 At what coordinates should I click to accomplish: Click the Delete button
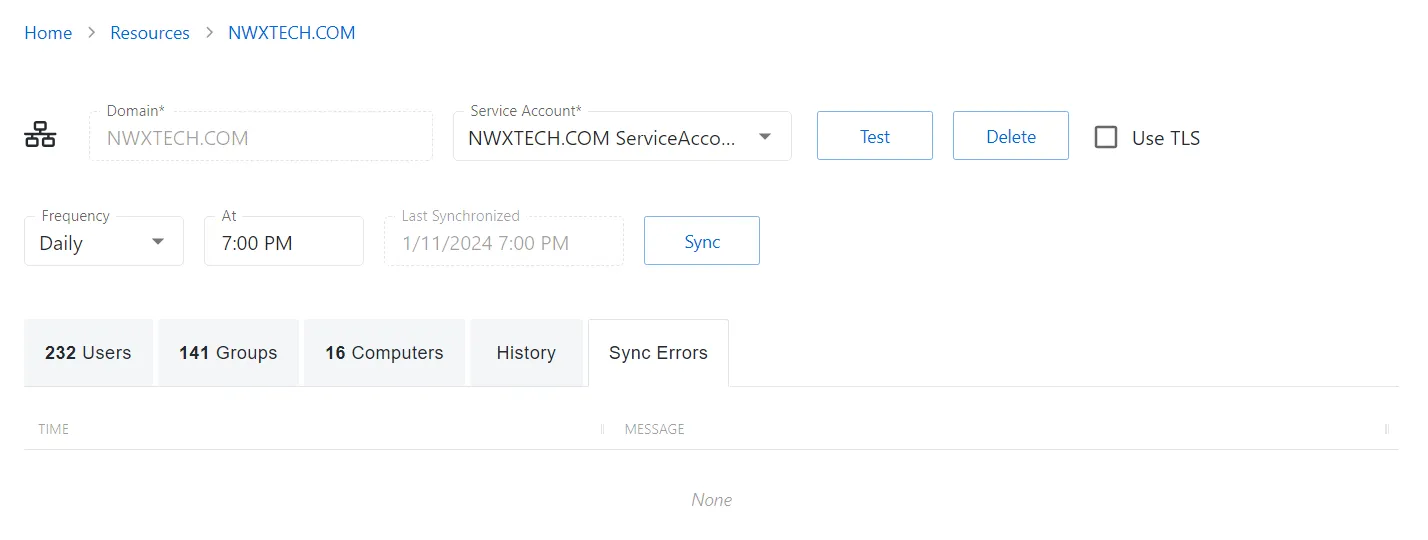tap(1011, 136)
